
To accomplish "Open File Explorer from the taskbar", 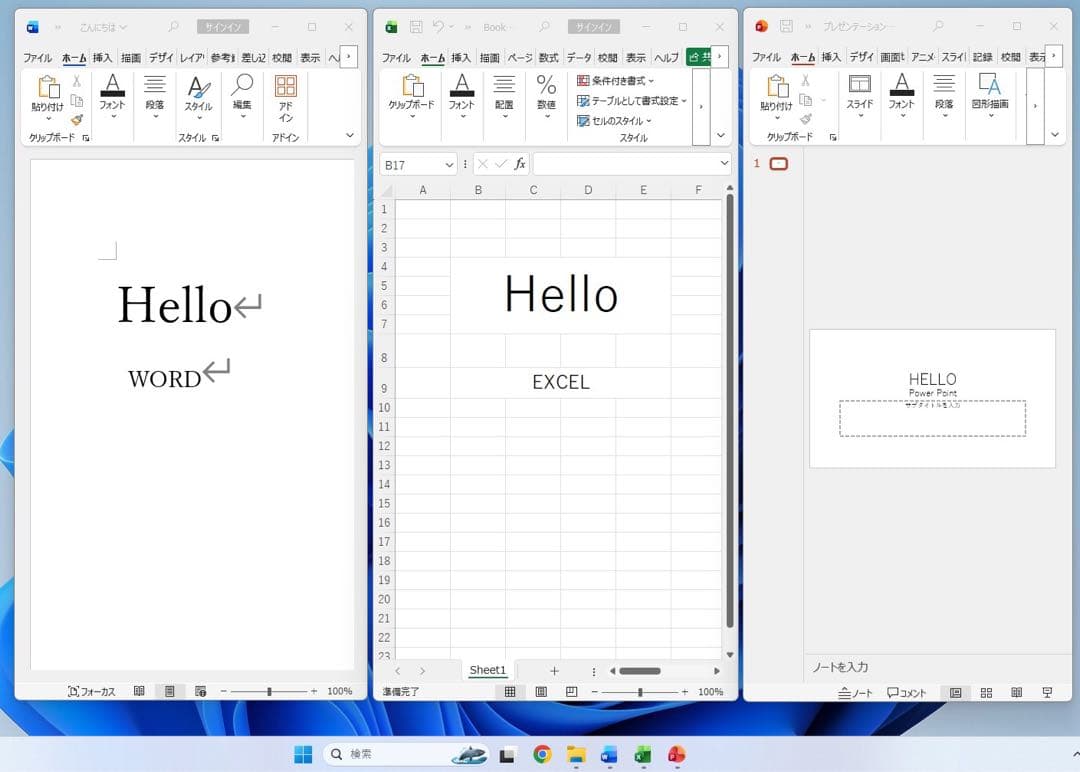I will pyautogui.click(x=576, y=755).
